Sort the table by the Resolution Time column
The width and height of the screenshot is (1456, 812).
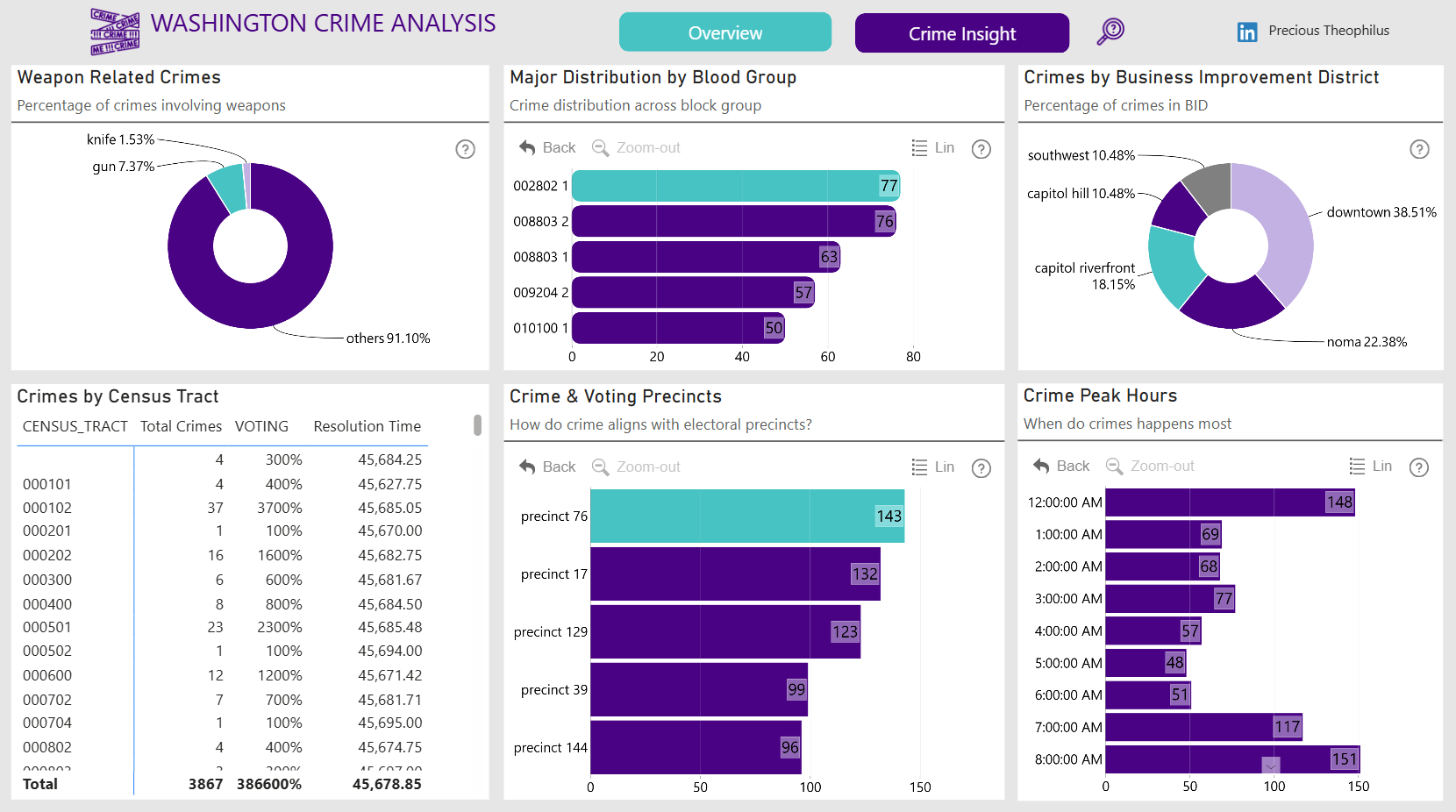(368, 426)
